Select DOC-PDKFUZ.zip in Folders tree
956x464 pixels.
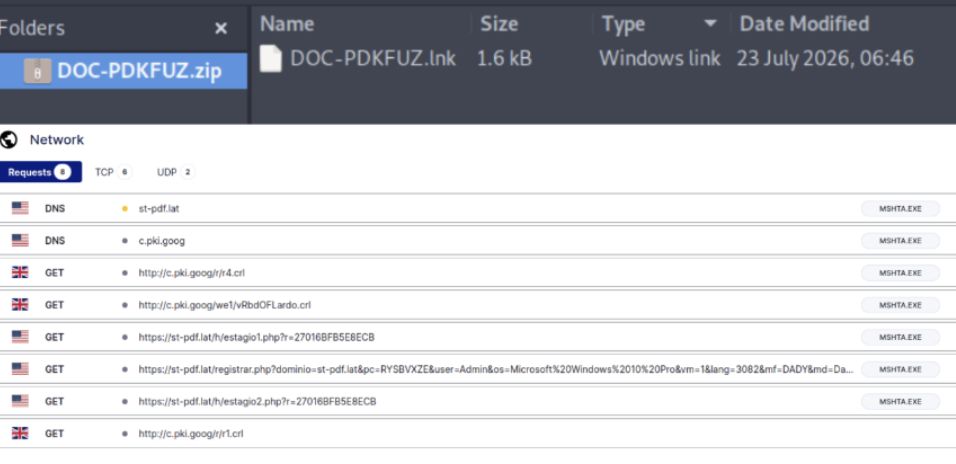(123, 71)
